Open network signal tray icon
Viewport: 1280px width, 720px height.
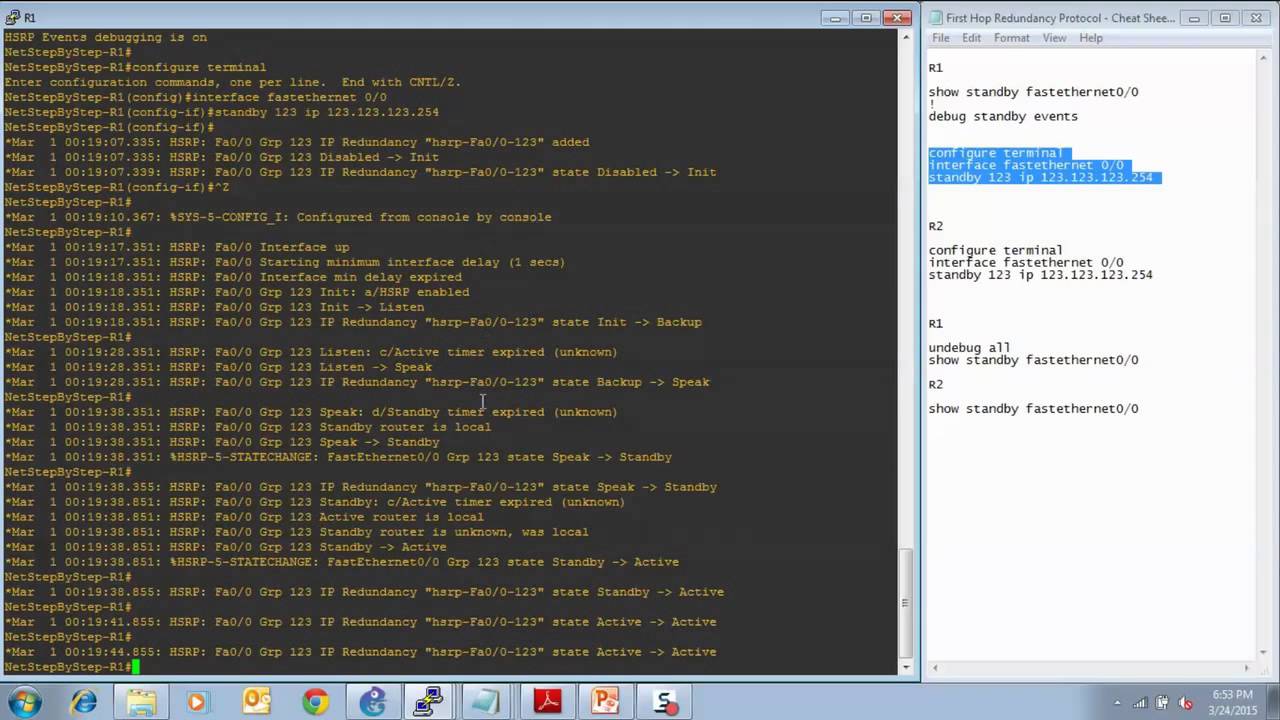tap(1141, 702)
